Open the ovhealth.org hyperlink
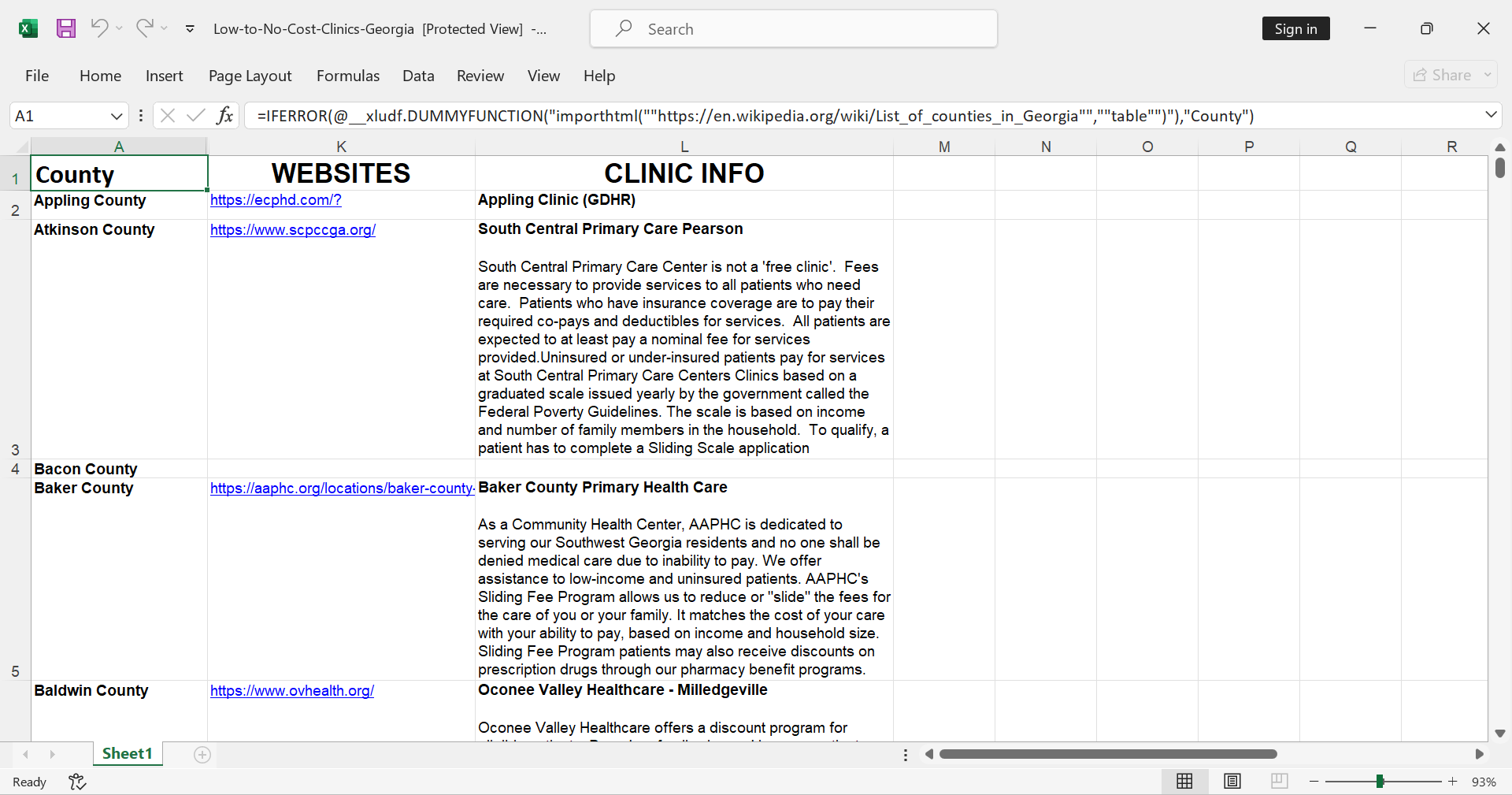The height and width of the screenshot is (795, 1512). tap(292, 691)
